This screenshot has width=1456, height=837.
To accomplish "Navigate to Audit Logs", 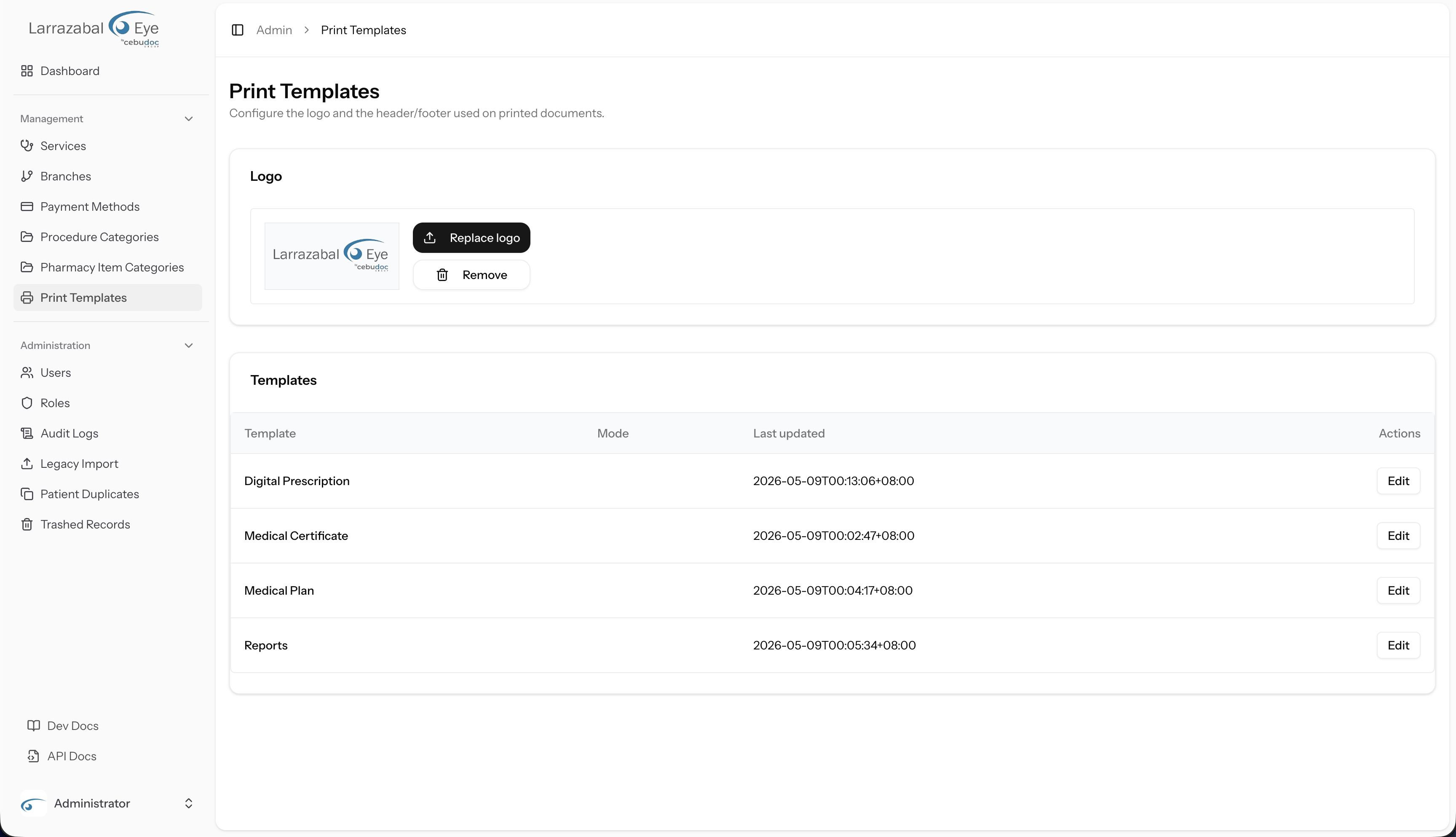I will click(x=108, y=433).
